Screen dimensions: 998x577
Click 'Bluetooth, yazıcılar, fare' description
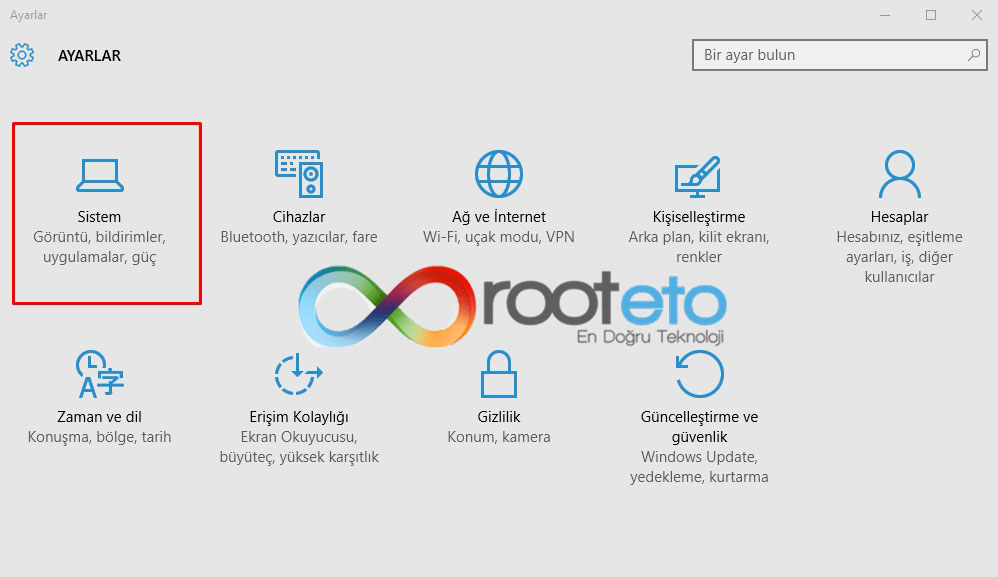point(299,237)
